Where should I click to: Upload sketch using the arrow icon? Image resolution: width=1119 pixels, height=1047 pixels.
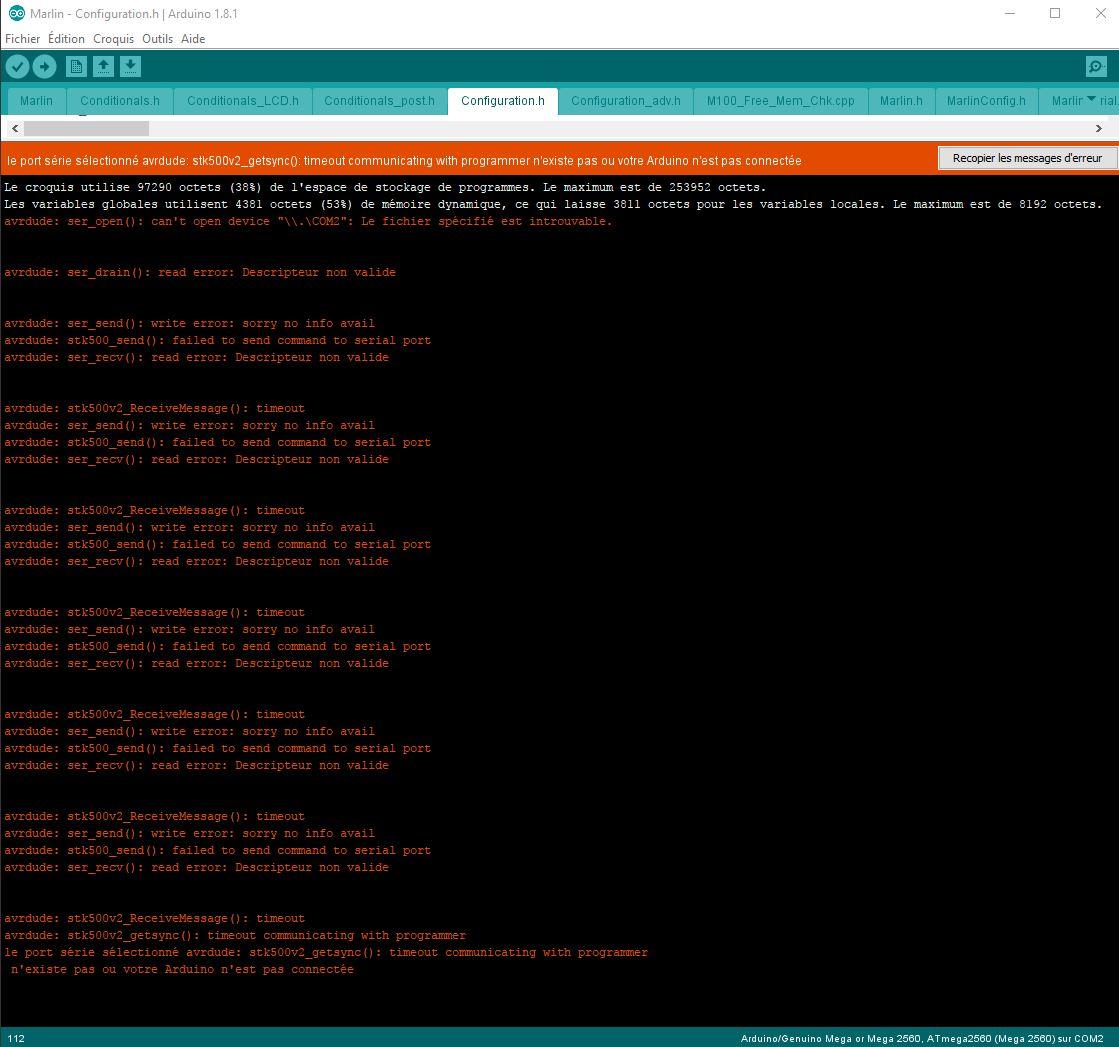pos(44,67)
